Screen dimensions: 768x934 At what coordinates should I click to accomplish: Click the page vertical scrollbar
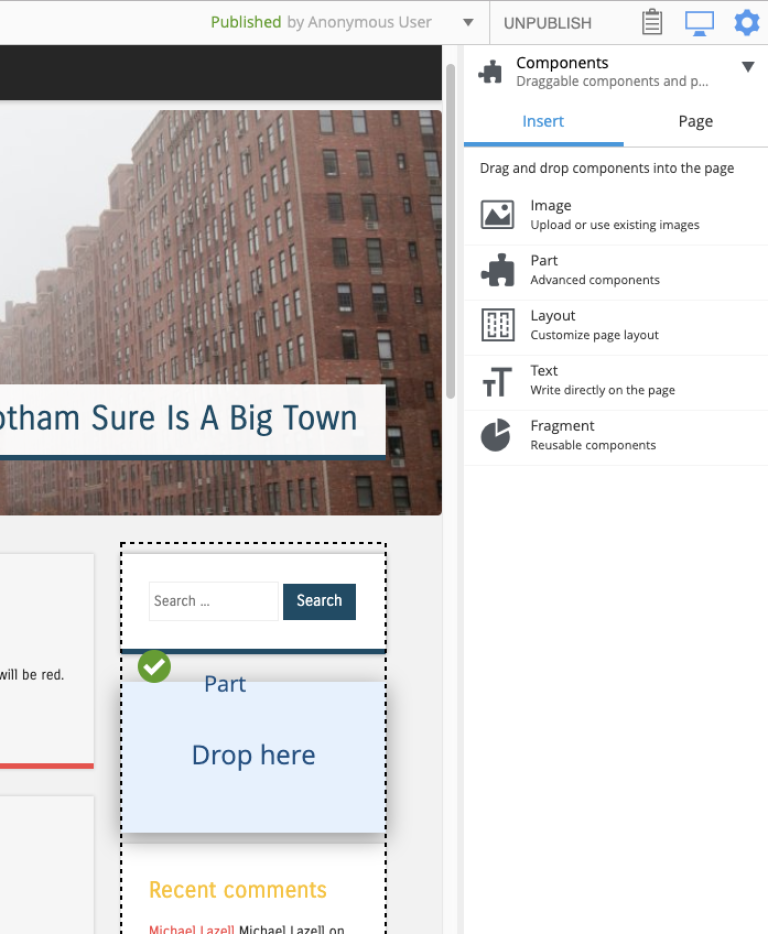[x=451, y=230]
